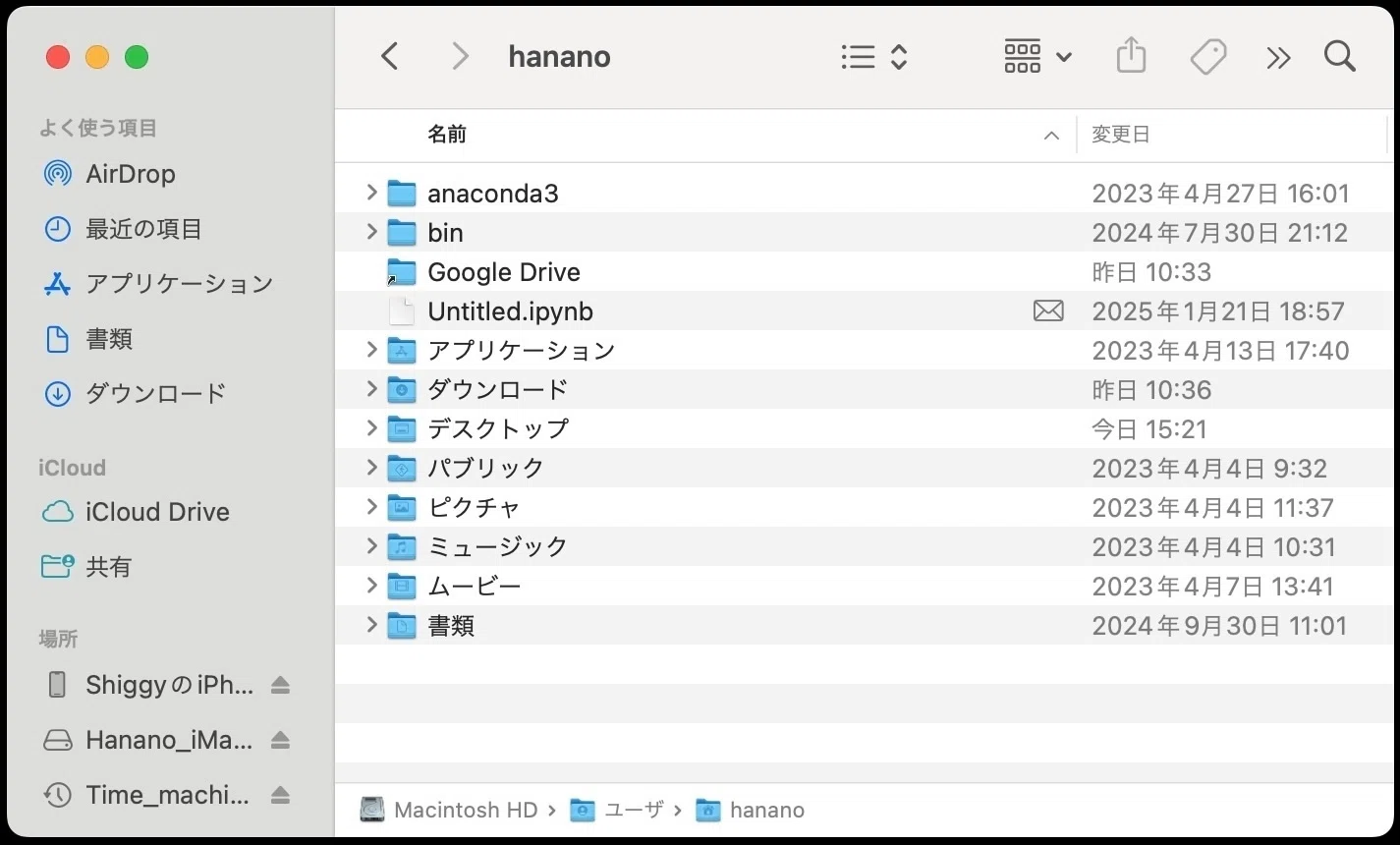Click Macintosh HD in the path bar
The height and width of the screenshot is (845, 1400).
[x=450, y=810]
